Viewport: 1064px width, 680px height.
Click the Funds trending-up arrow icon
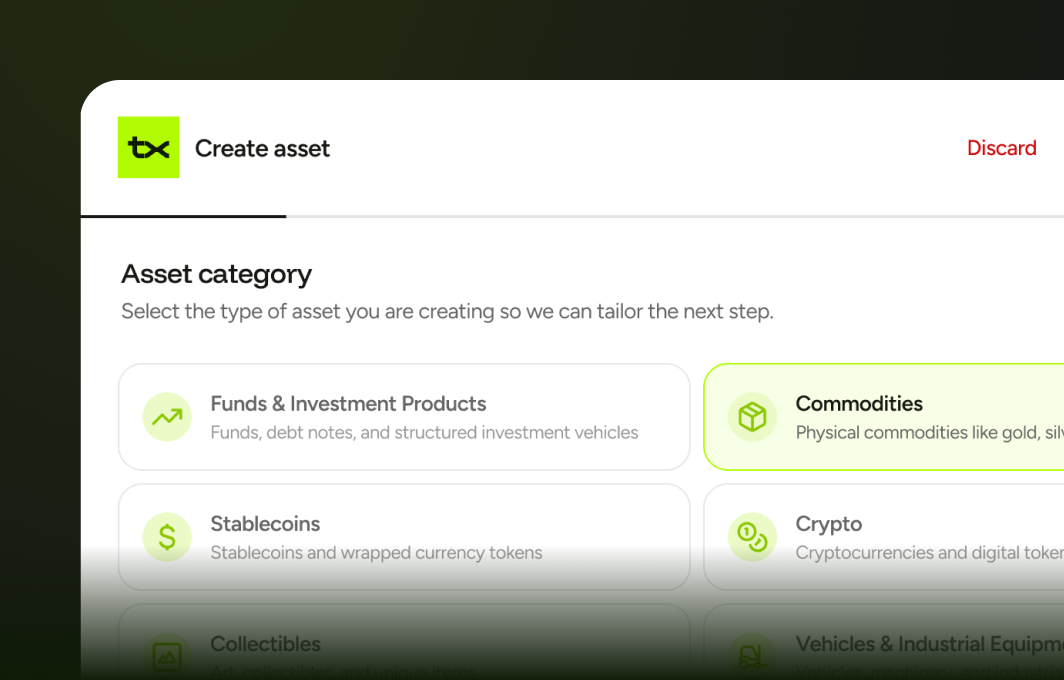[x=167, y=417]
